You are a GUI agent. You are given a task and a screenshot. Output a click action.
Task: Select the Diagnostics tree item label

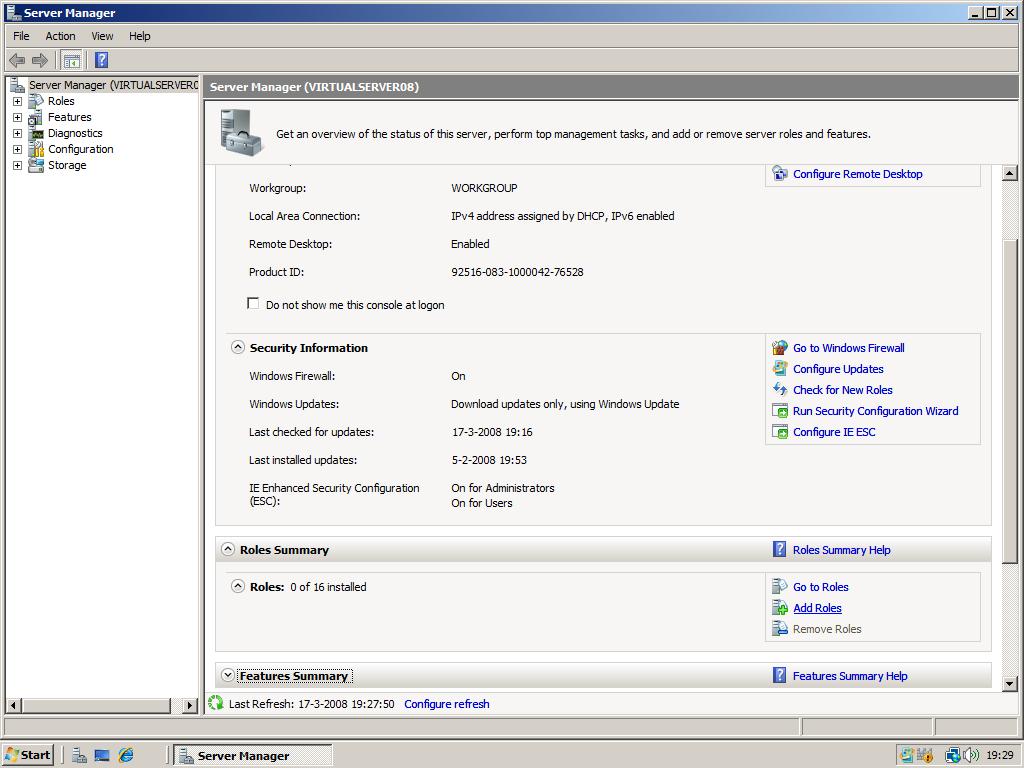pos(75,133)
